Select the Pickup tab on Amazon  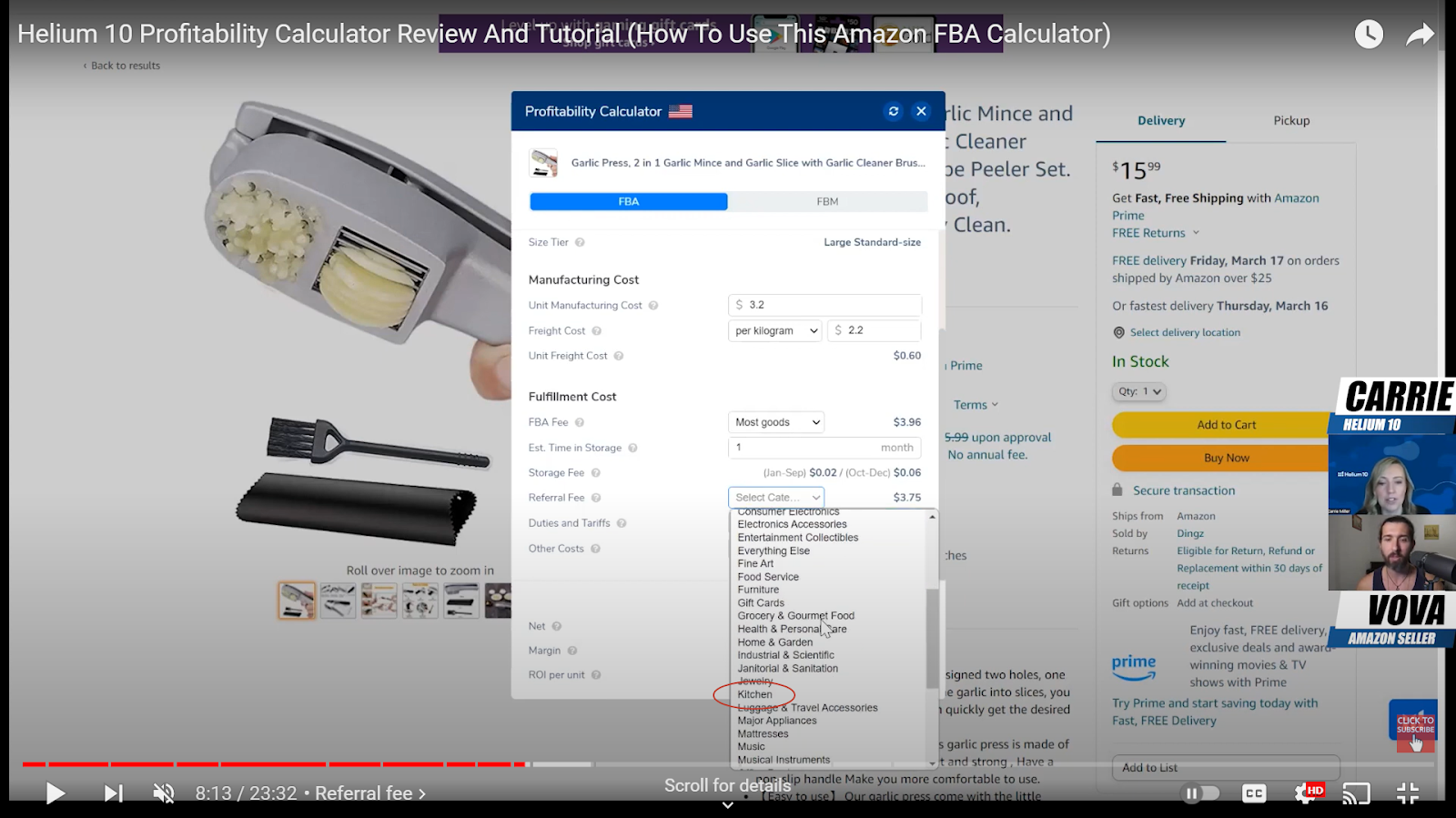point(1291,121)
